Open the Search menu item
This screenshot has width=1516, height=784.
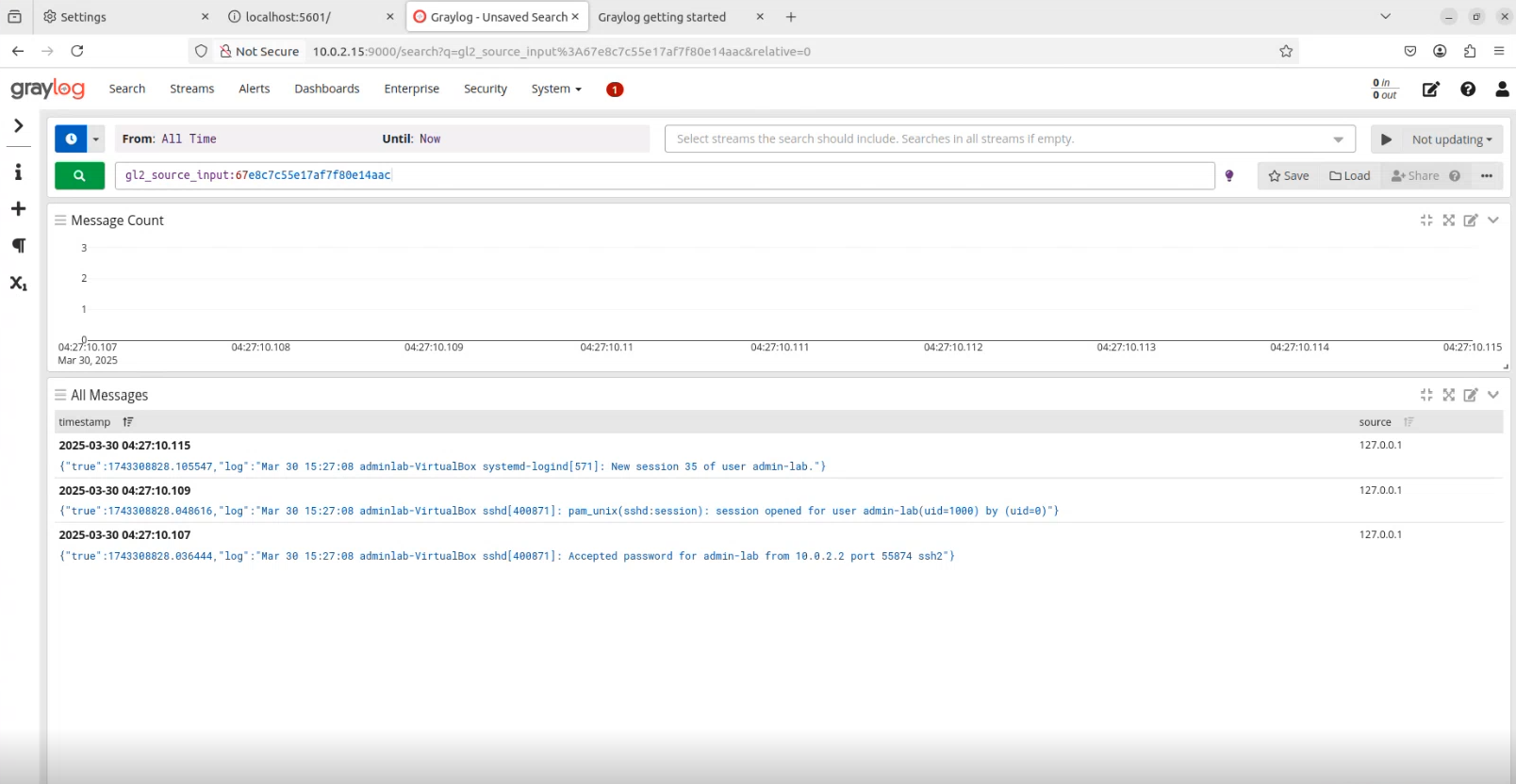pos(127,89)
